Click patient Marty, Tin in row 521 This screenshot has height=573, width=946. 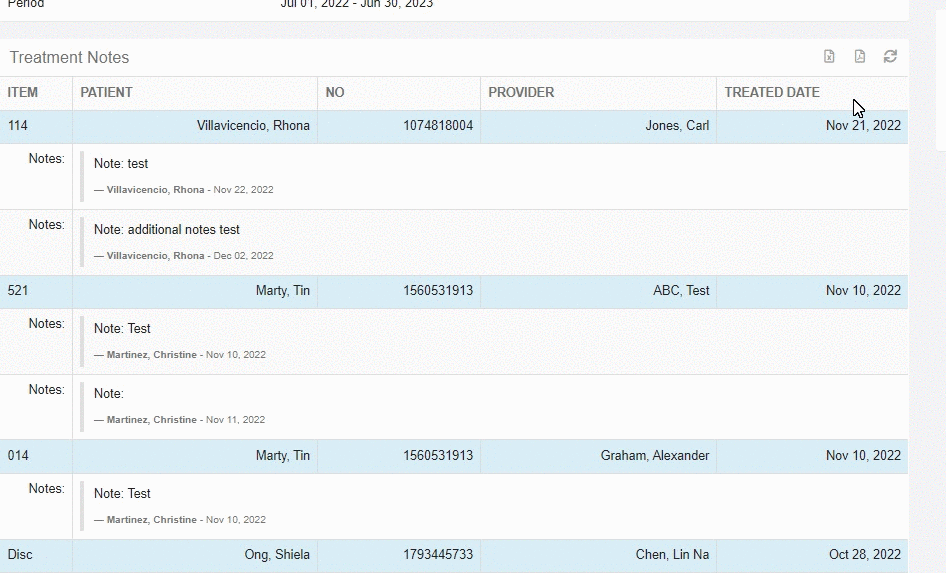tap(282, 290)
